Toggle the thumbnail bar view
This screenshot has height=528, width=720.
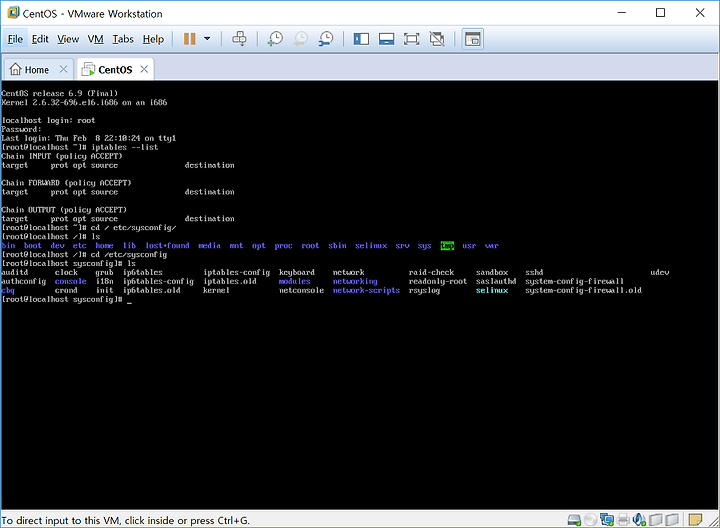click(387, 39)
